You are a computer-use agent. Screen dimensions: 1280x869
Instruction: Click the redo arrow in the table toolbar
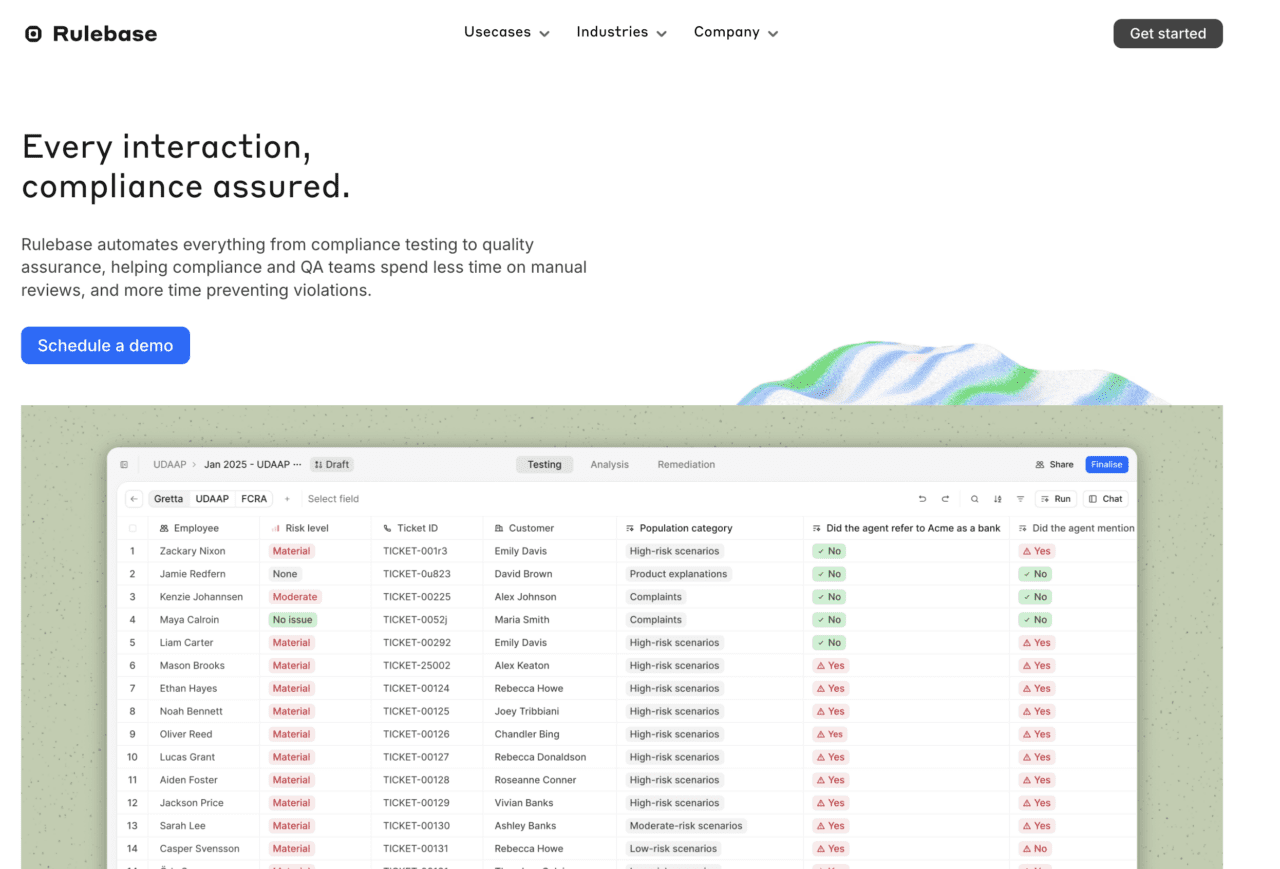point(945,498)
